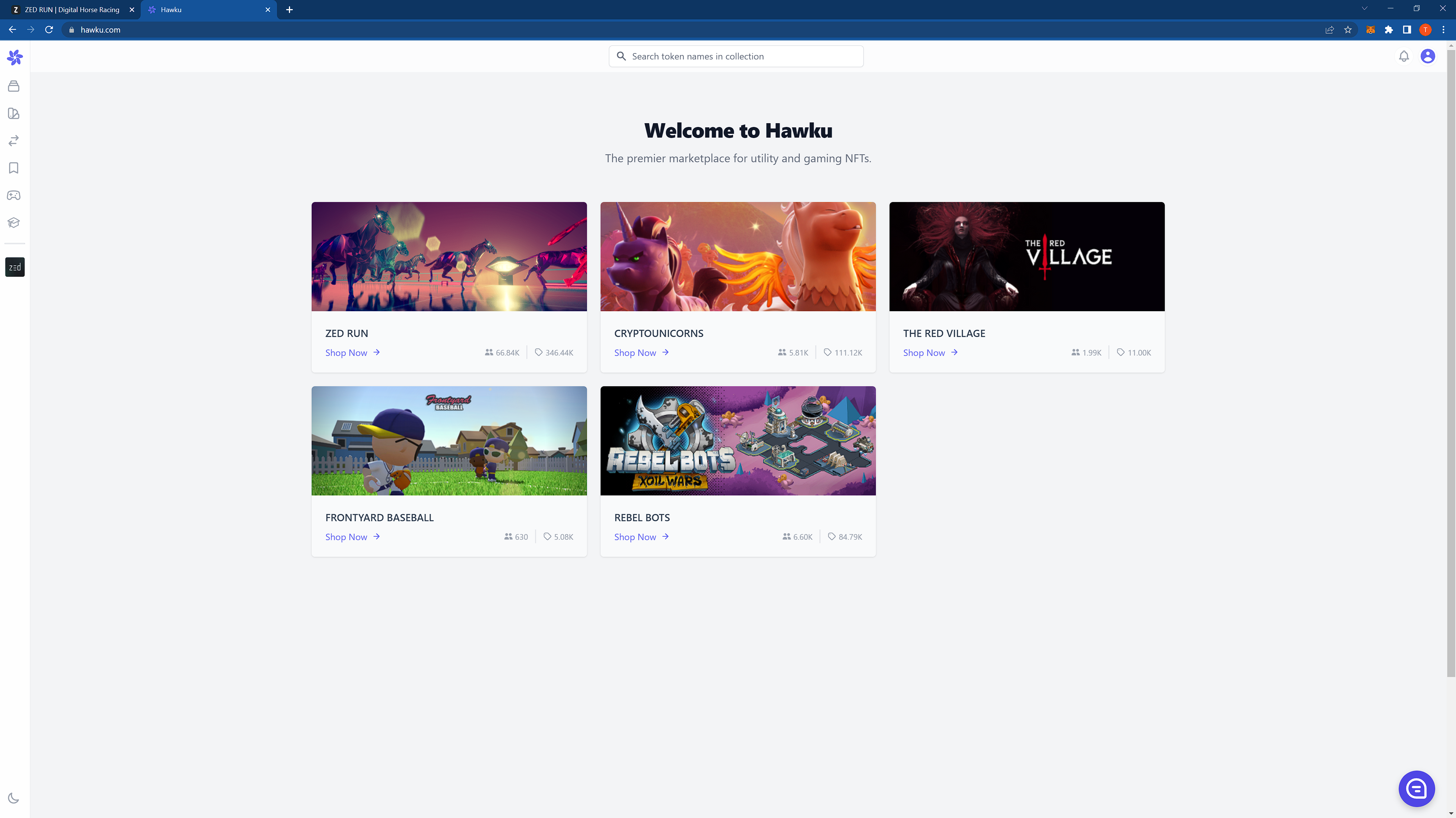This screenshot has height=818, width=1456.
Task: Open notifications bell icon
Action: pos(1404,56)
